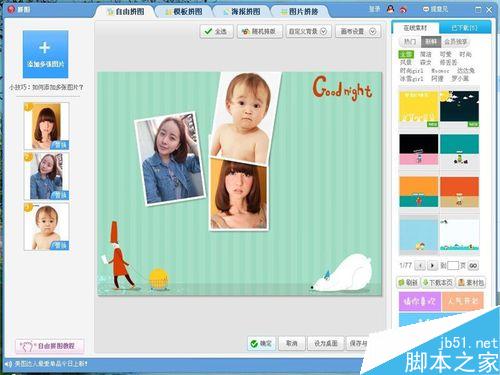Screen dimensions: 500x375
Task: Open the purple 猜你喜欢 banner
Action: [420, 301]
